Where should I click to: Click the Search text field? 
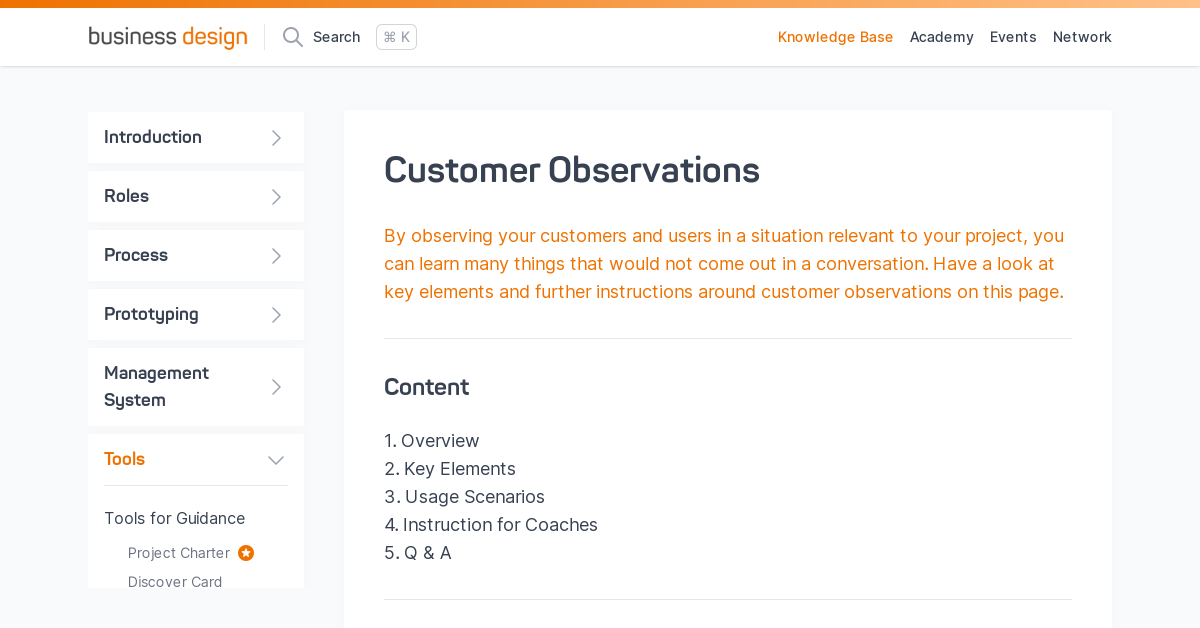(x=336, y=37)
